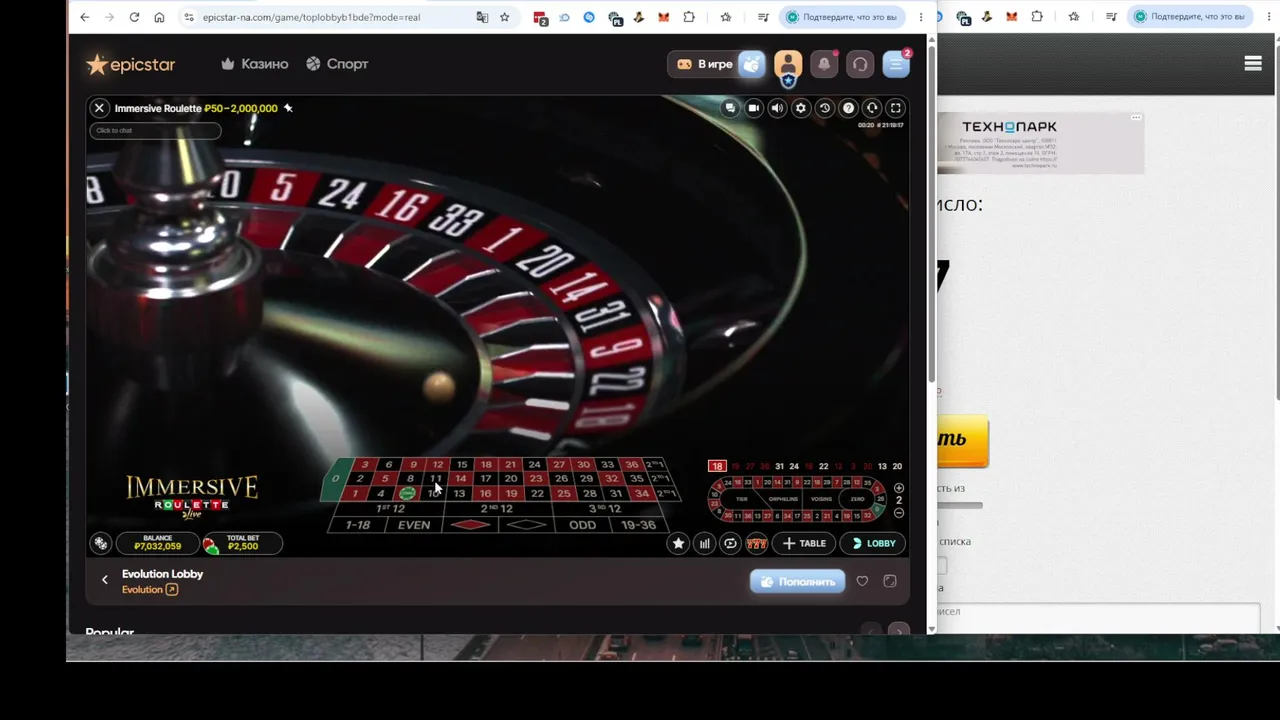Screen dimensions: 1280x720
Task: Close the Immersive Roulette game with X
Action: tap(99, 108)
